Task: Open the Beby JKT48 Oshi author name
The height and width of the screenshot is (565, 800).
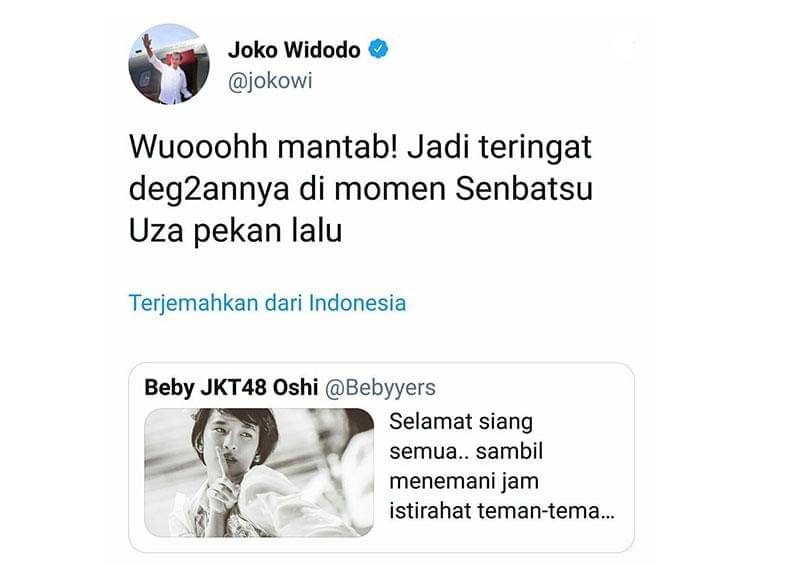Action: pyautogui.click(x=231, y=387)
